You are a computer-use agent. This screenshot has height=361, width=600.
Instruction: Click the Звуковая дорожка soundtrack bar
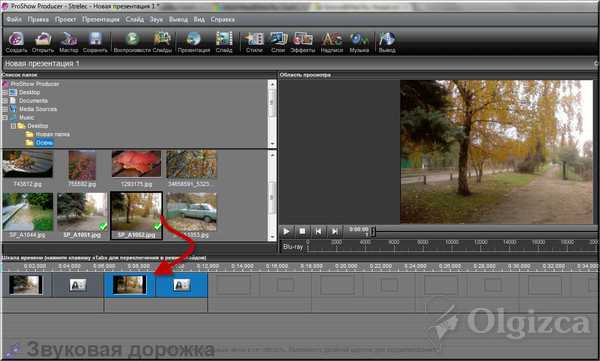click(300, 349)
